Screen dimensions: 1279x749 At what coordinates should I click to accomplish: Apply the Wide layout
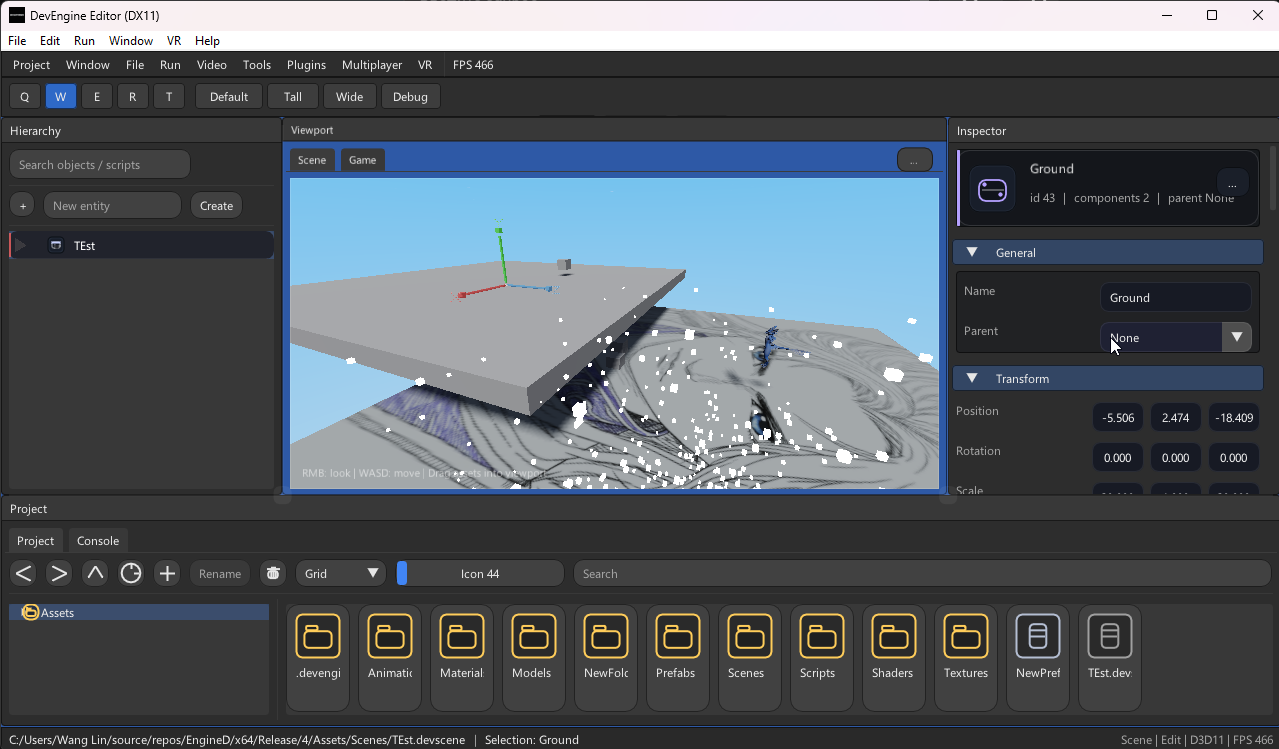pyautogui.click(x=350, y=96)
